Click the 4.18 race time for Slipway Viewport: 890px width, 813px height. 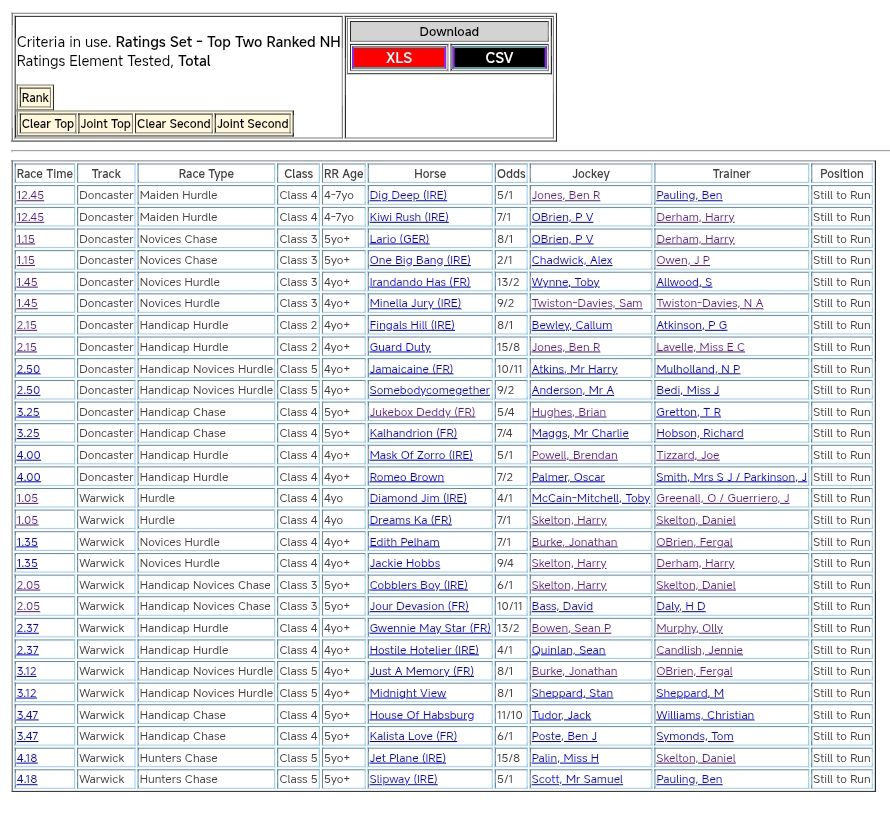coord(28,780)
